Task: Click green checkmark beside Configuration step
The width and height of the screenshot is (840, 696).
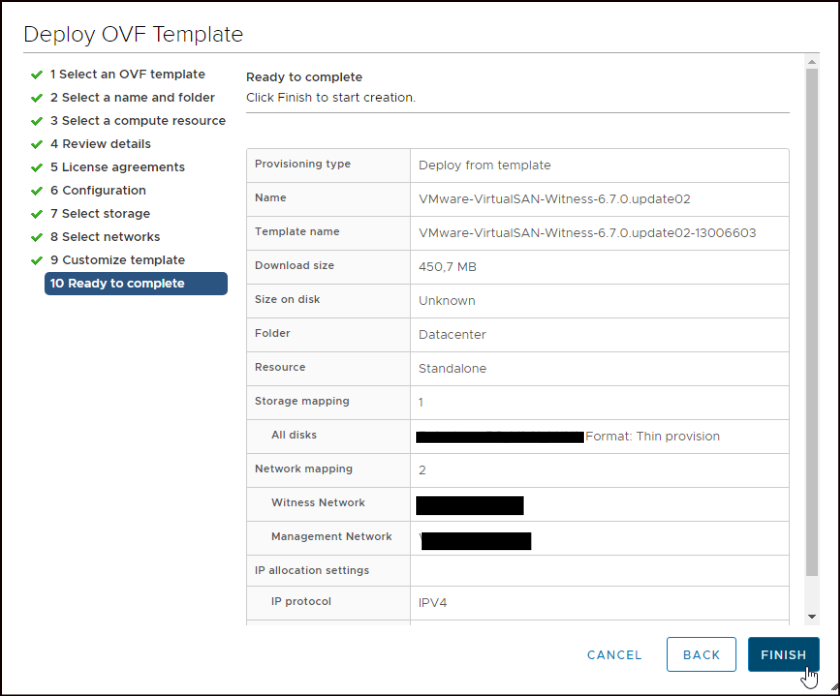Action: (37, 190)
